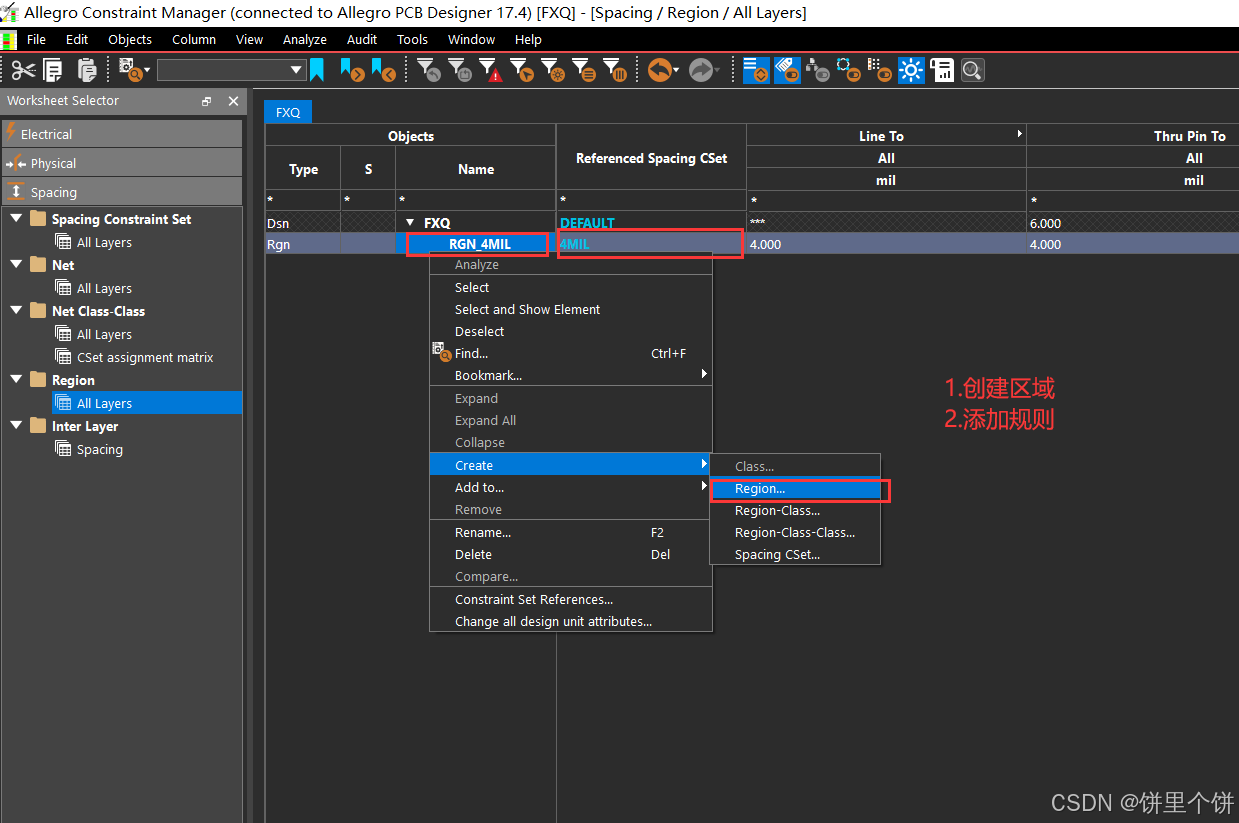The width and height of the screenshot is (1239, 823).
Task: Click the Toggle Bookmark icon
Action: pyautogui.click(x=317, y=70)
